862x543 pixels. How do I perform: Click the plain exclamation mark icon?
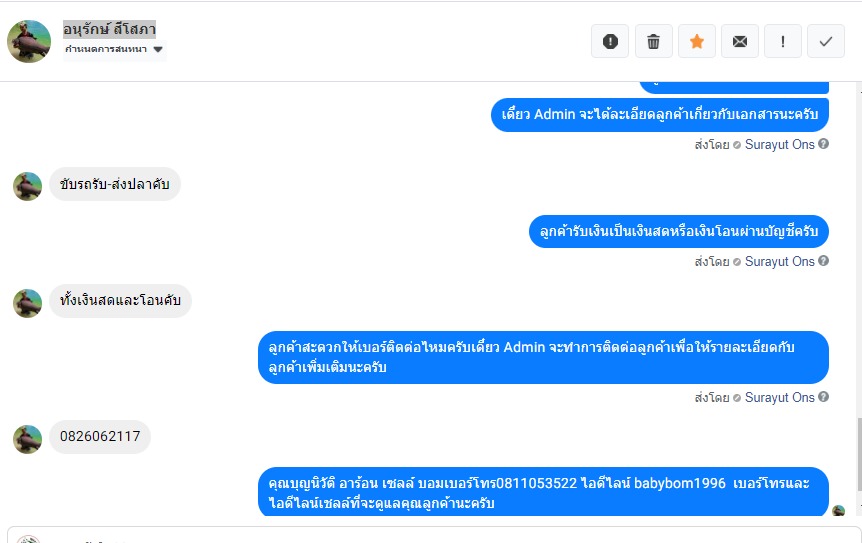click(783, 41)
